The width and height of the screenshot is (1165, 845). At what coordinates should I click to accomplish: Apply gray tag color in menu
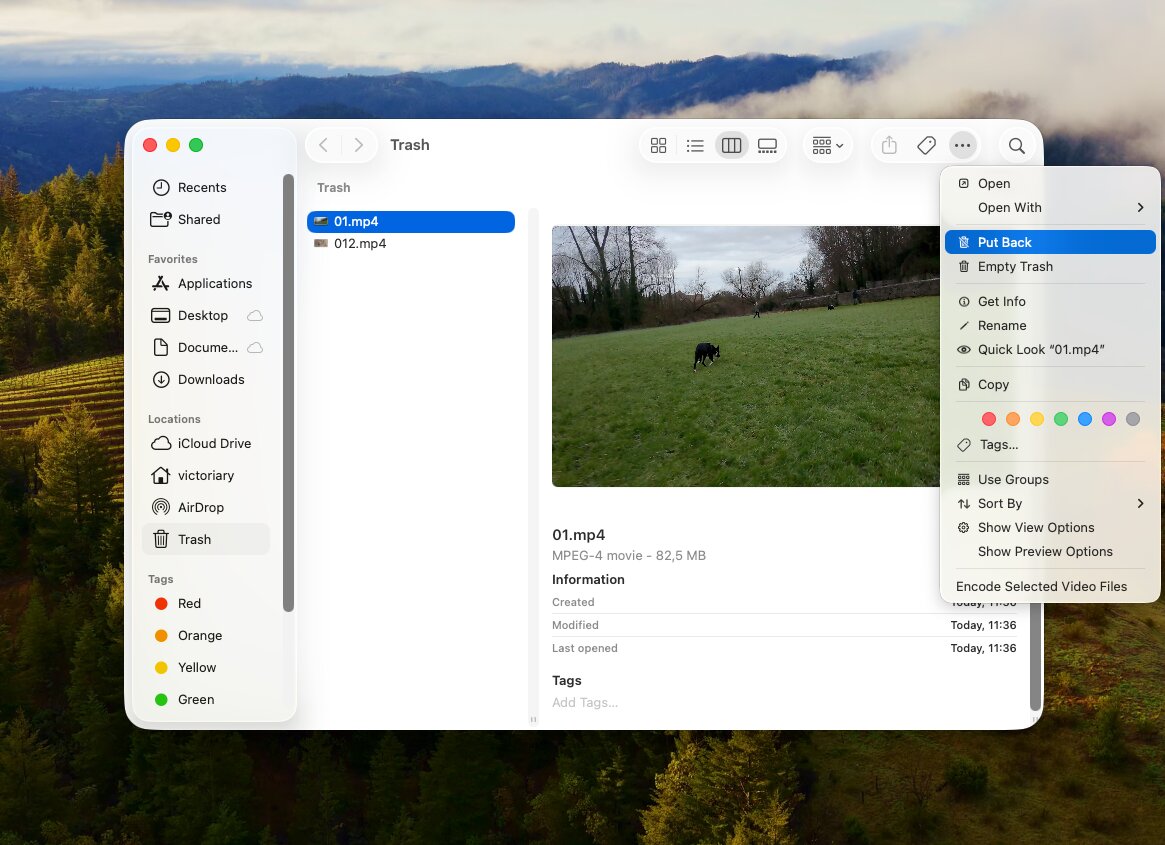coord(1132,419)
